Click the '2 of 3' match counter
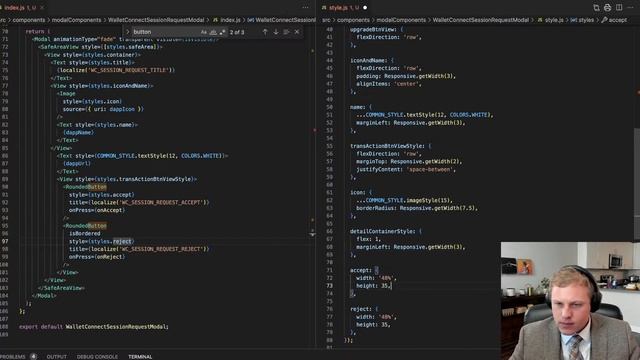This screenshot has height=360, width=640. (237, 32)
